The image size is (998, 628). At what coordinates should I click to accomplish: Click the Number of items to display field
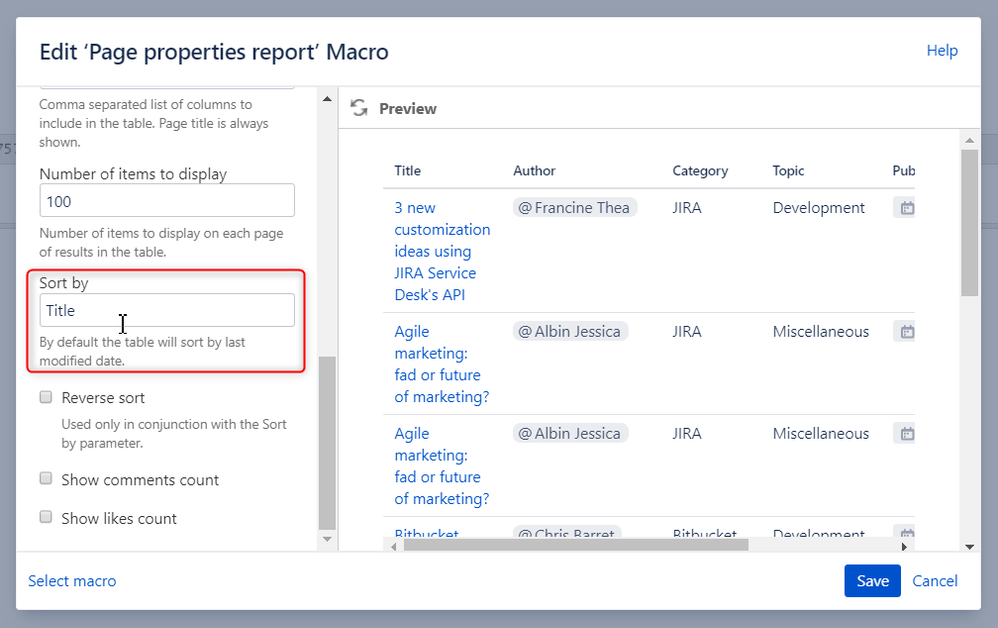pyautogui.click(x=167, y=201)
